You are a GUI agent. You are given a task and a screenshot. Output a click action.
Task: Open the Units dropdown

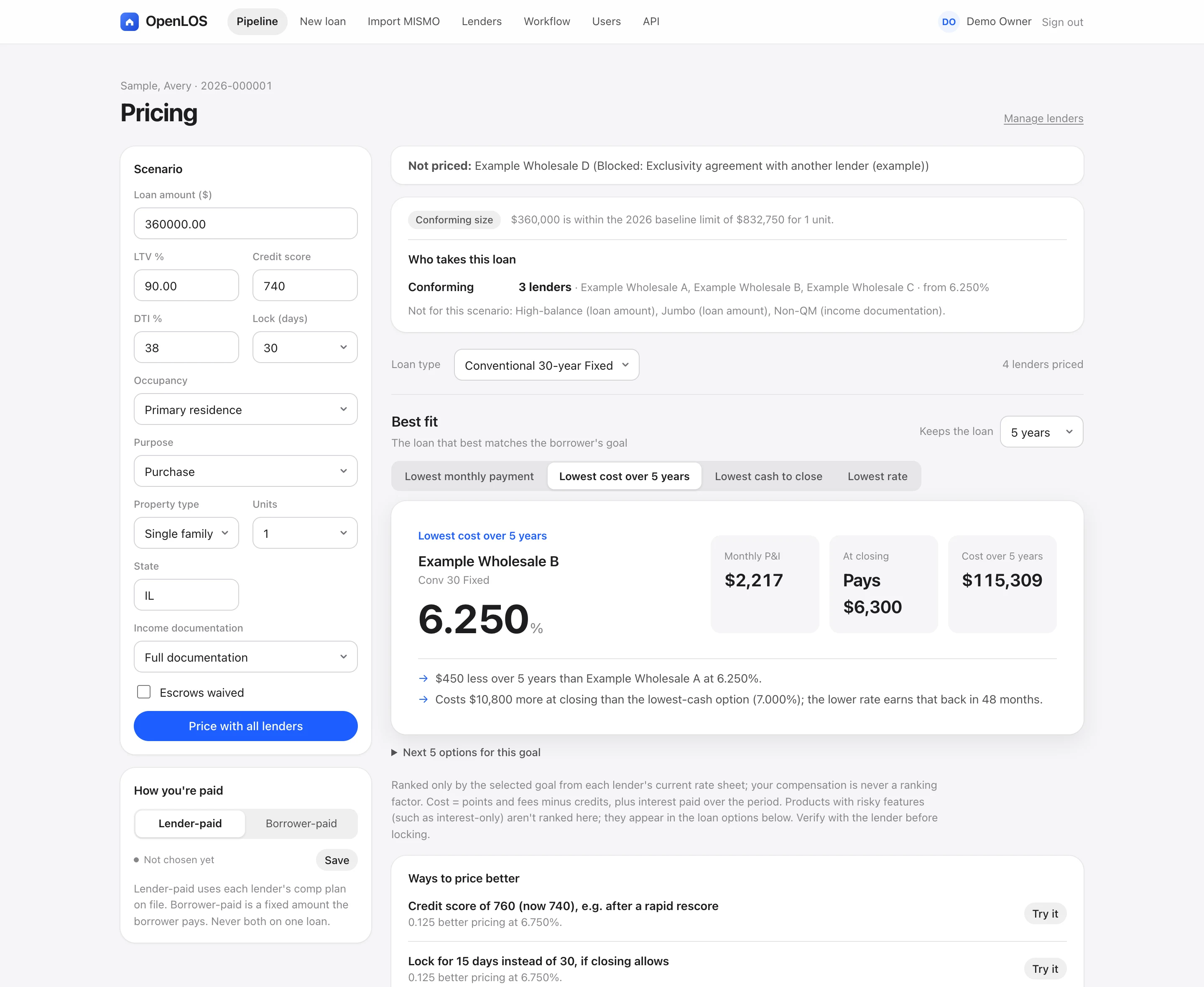click(304, 533)
